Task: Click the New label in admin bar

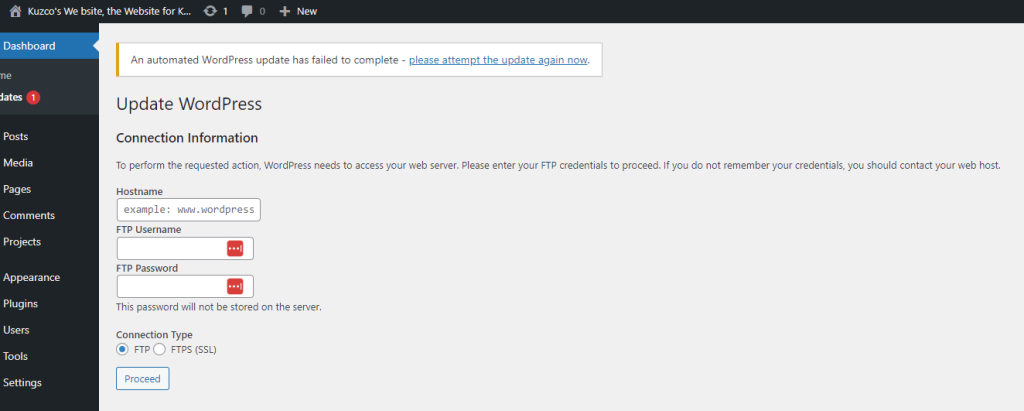Action: pos(307,11)
